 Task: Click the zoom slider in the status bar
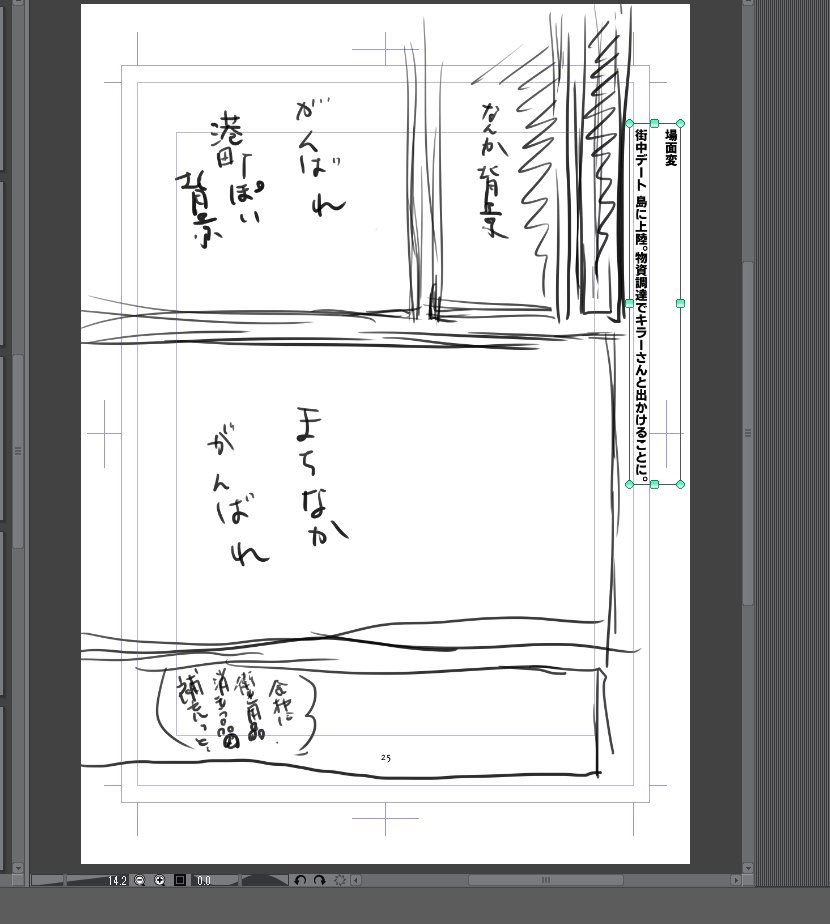coord(80,880)
